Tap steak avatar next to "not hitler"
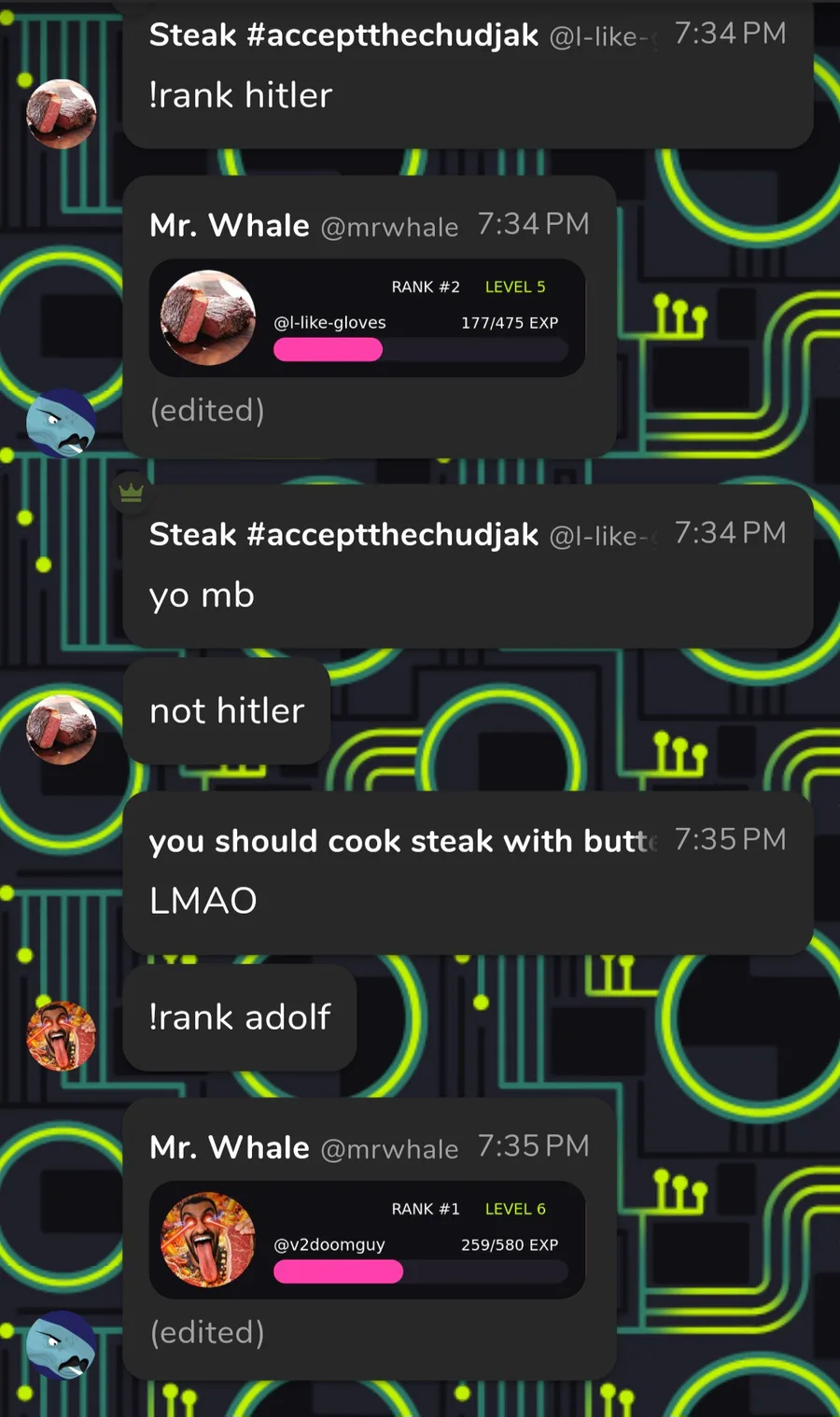Screen dimensions: 840x1417 (x=62, y=729)
